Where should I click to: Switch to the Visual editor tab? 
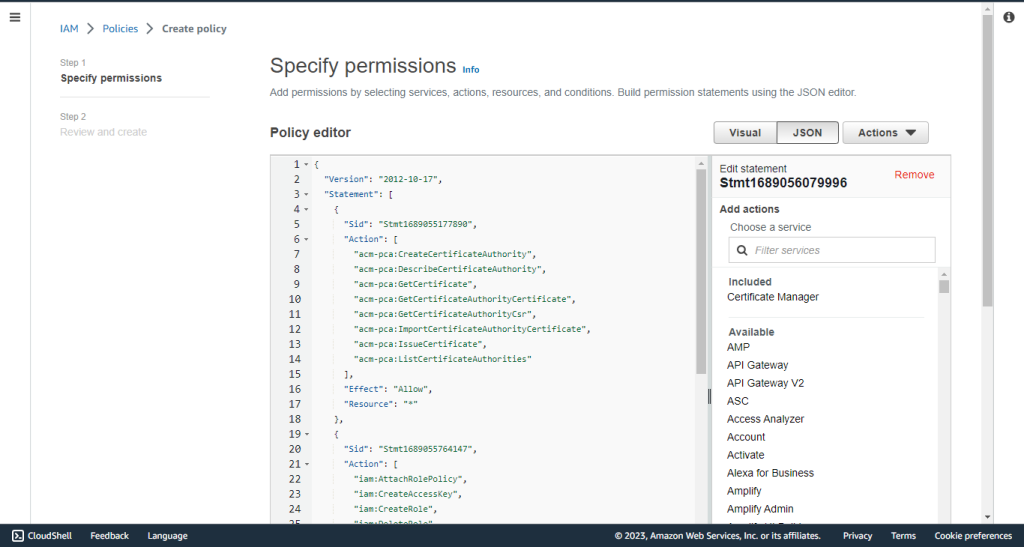pos(745,133)
